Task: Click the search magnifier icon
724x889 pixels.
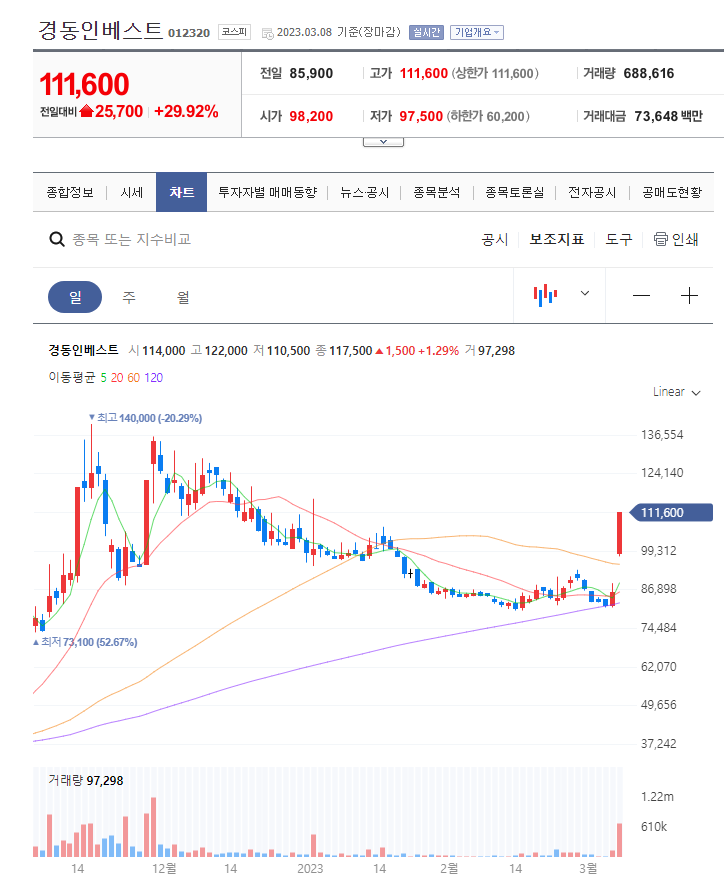Action: (58, 240)
